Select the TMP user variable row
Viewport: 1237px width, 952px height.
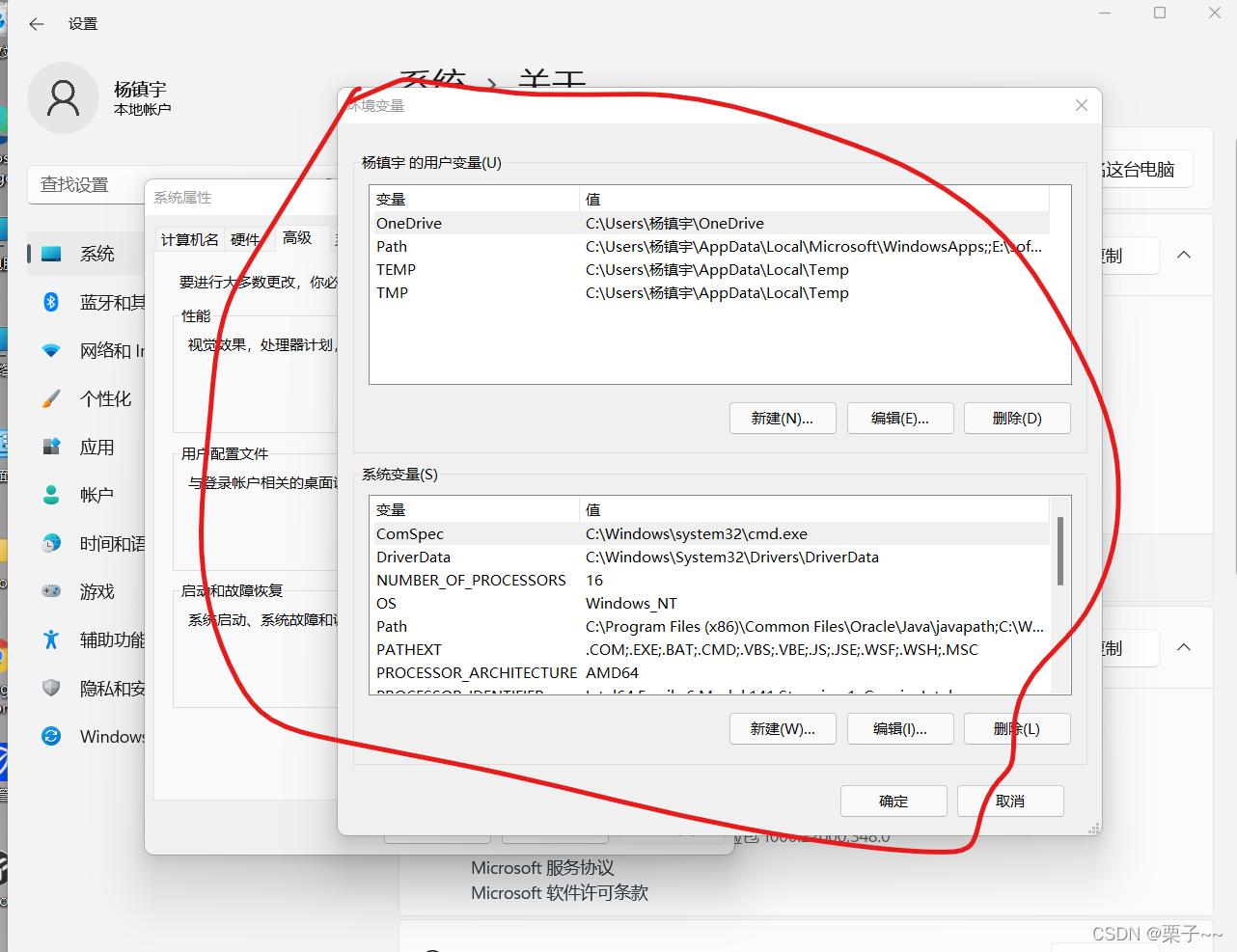[x=709, y=293]
